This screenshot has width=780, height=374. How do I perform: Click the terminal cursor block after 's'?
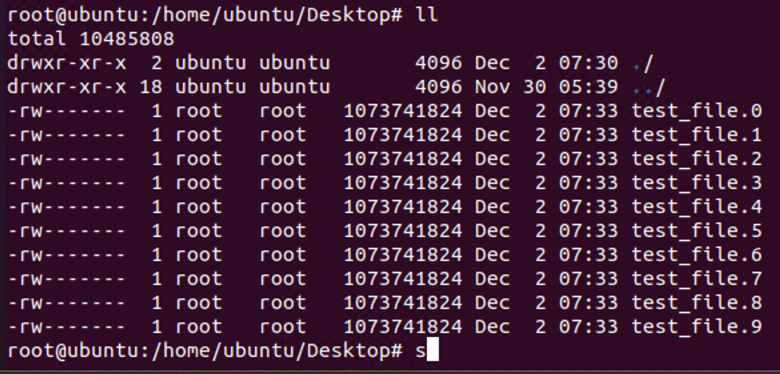point(433,350)
